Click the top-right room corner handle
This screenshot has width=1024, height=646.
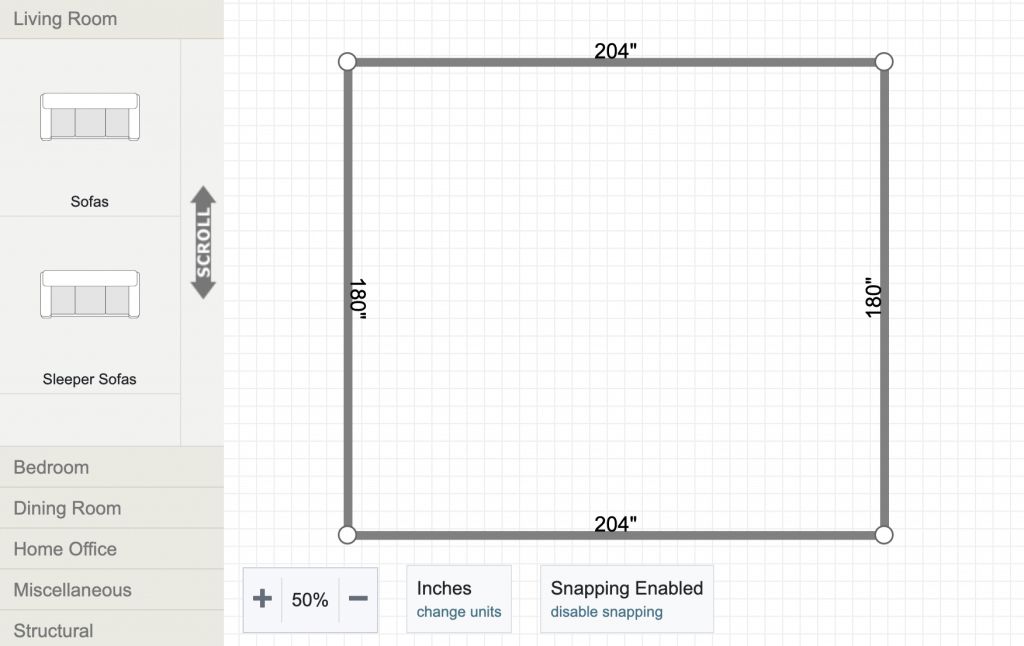pos(884,62)
